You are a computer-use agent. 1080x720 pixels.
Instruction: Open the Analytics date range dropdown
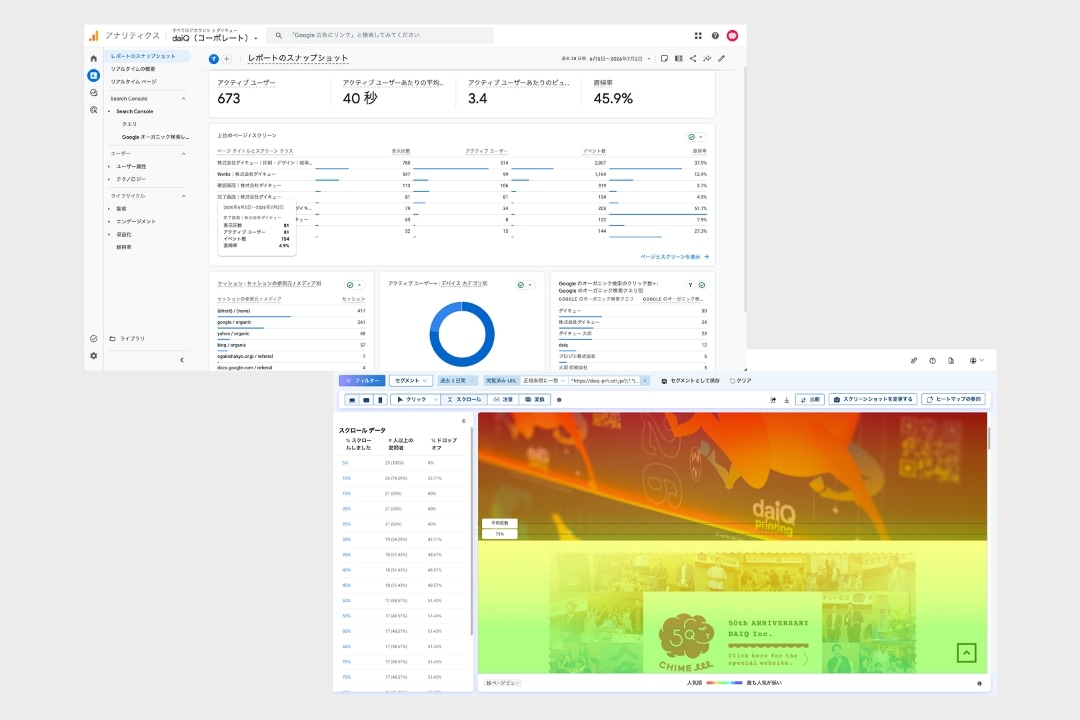tap(605, 59)
